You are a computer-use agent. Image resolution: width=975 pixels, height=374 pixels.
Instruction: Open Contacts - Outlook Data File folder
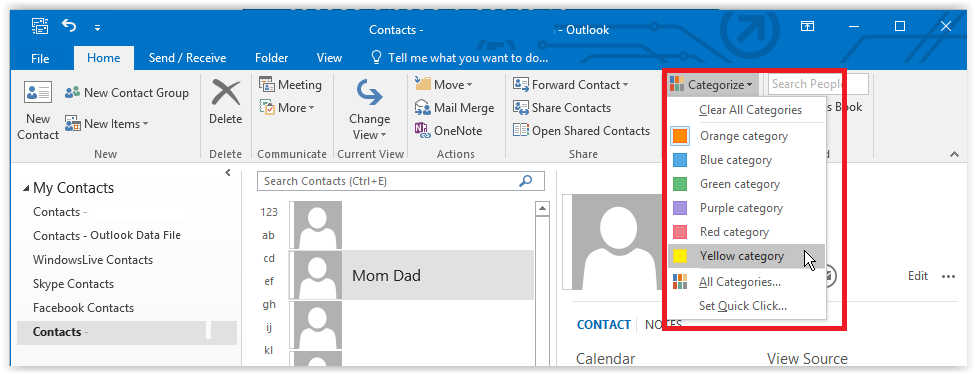tap(107, 235)
